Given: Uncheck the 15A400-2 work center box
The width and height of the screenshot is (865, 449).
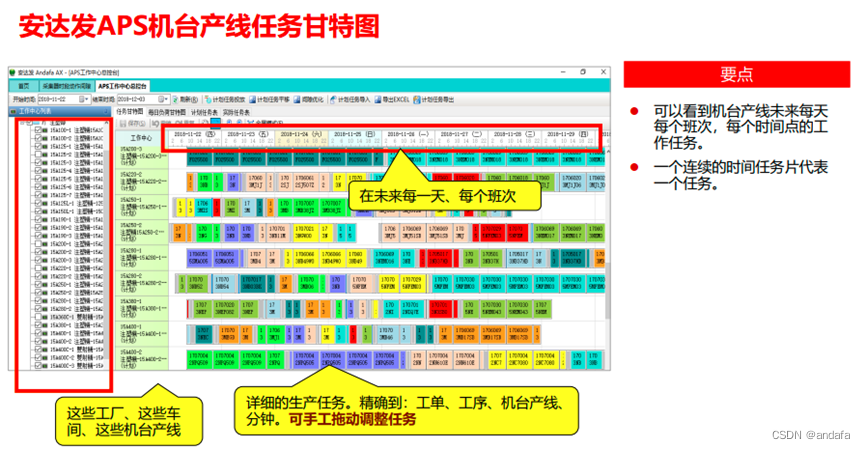Looking at the screenshot, I should [x=38, y=341].
